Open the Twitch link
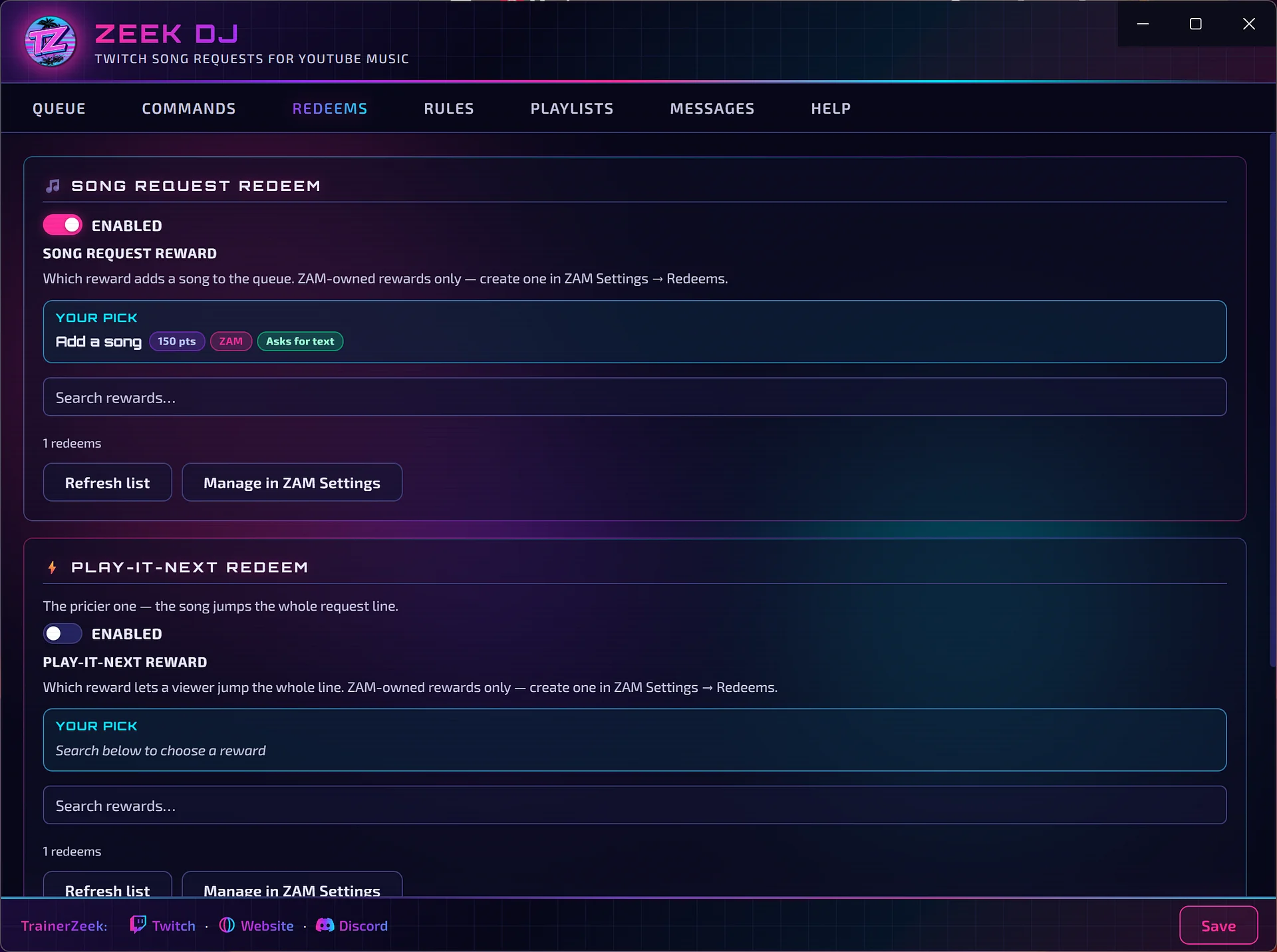This screenshot has width=1277, height=952. (174, 925)
